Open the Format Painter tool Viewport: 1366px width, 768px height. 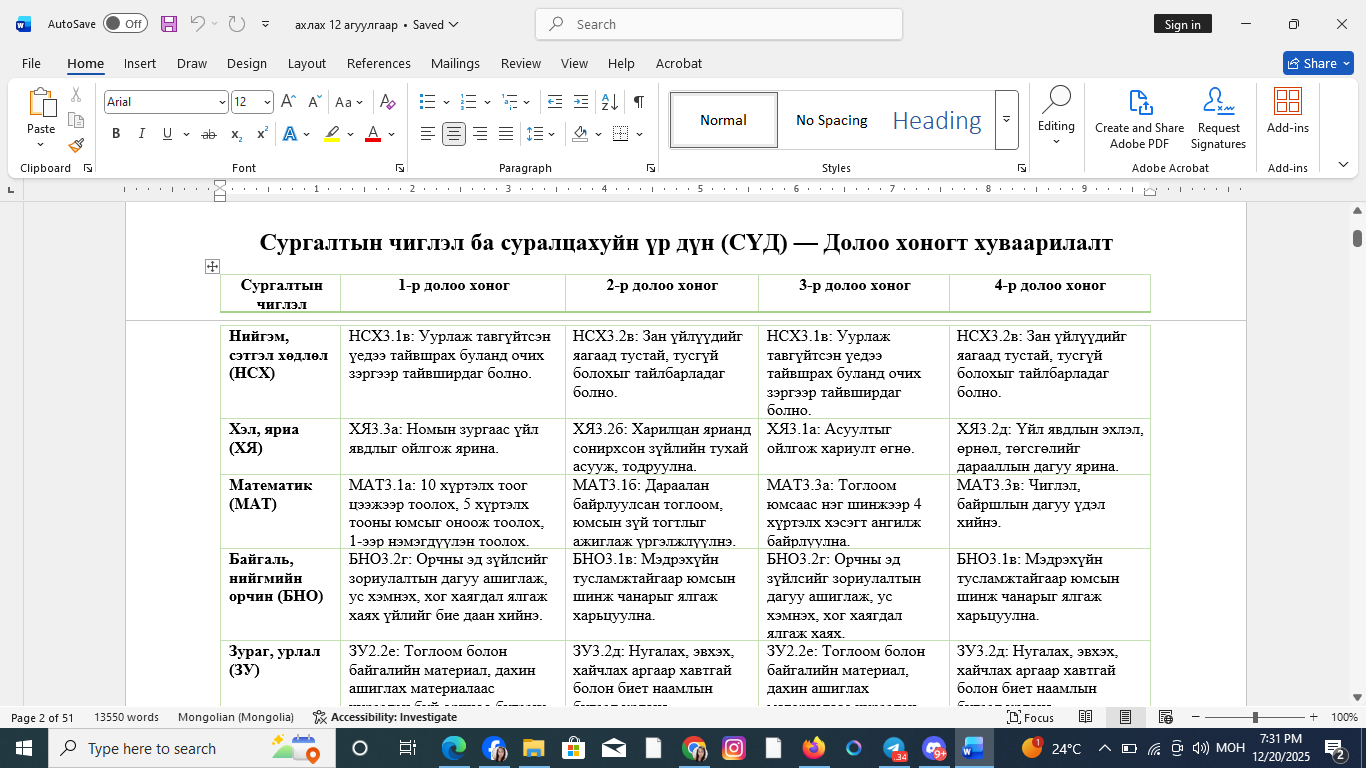click(x=75, y=146)
